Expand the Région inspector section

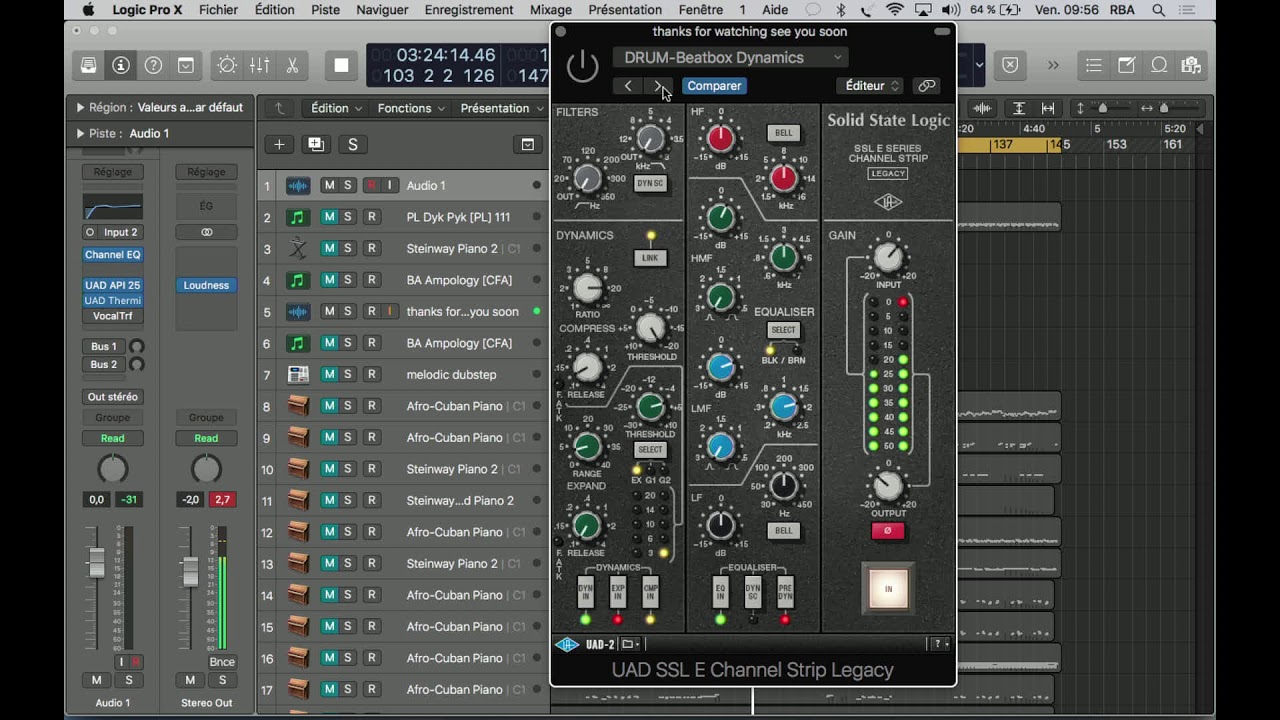(x=80, y=108)
